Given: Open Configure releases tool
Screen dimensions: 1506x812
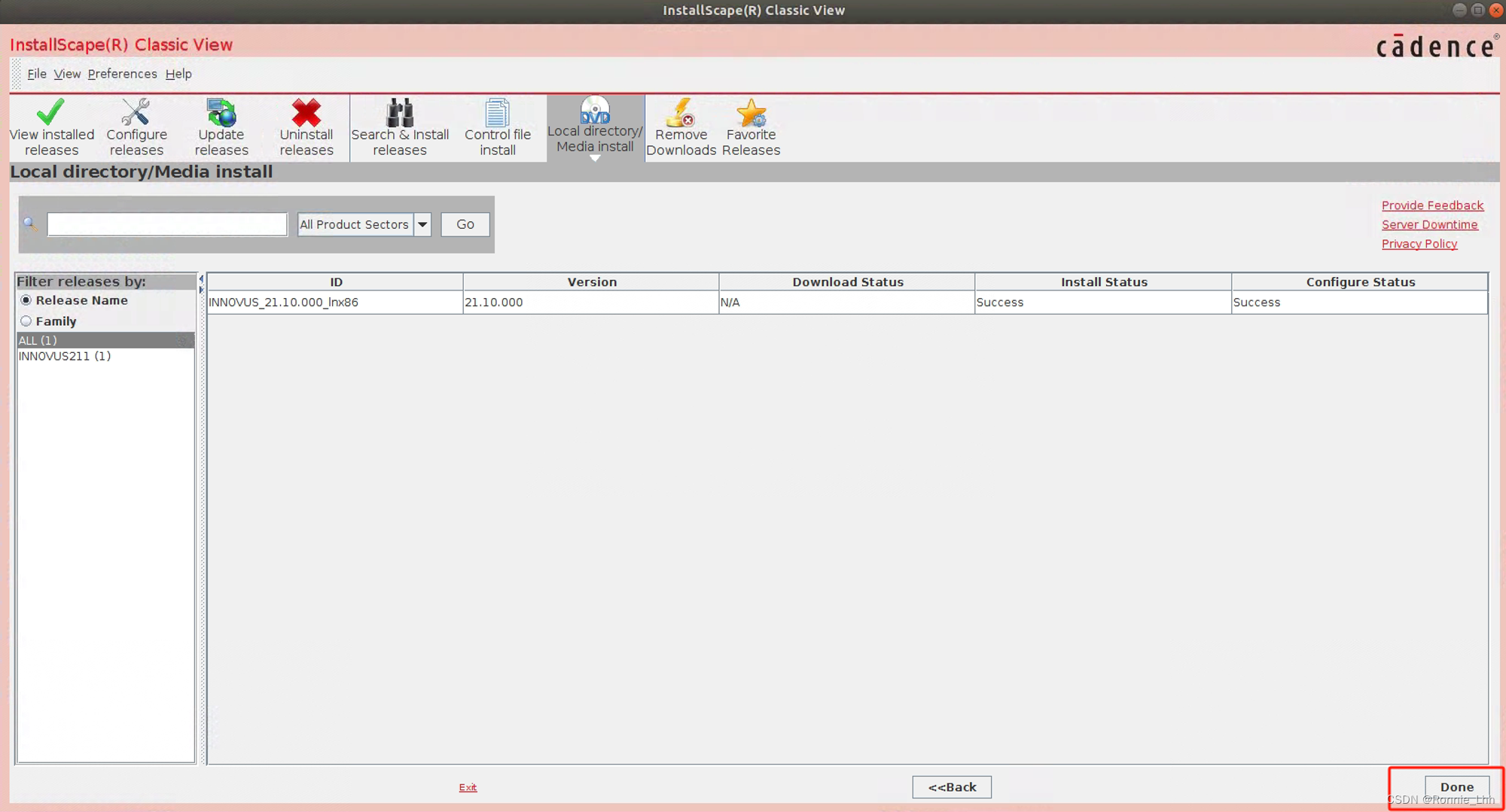Looking at the screenshot, I should tap(136, 127).
